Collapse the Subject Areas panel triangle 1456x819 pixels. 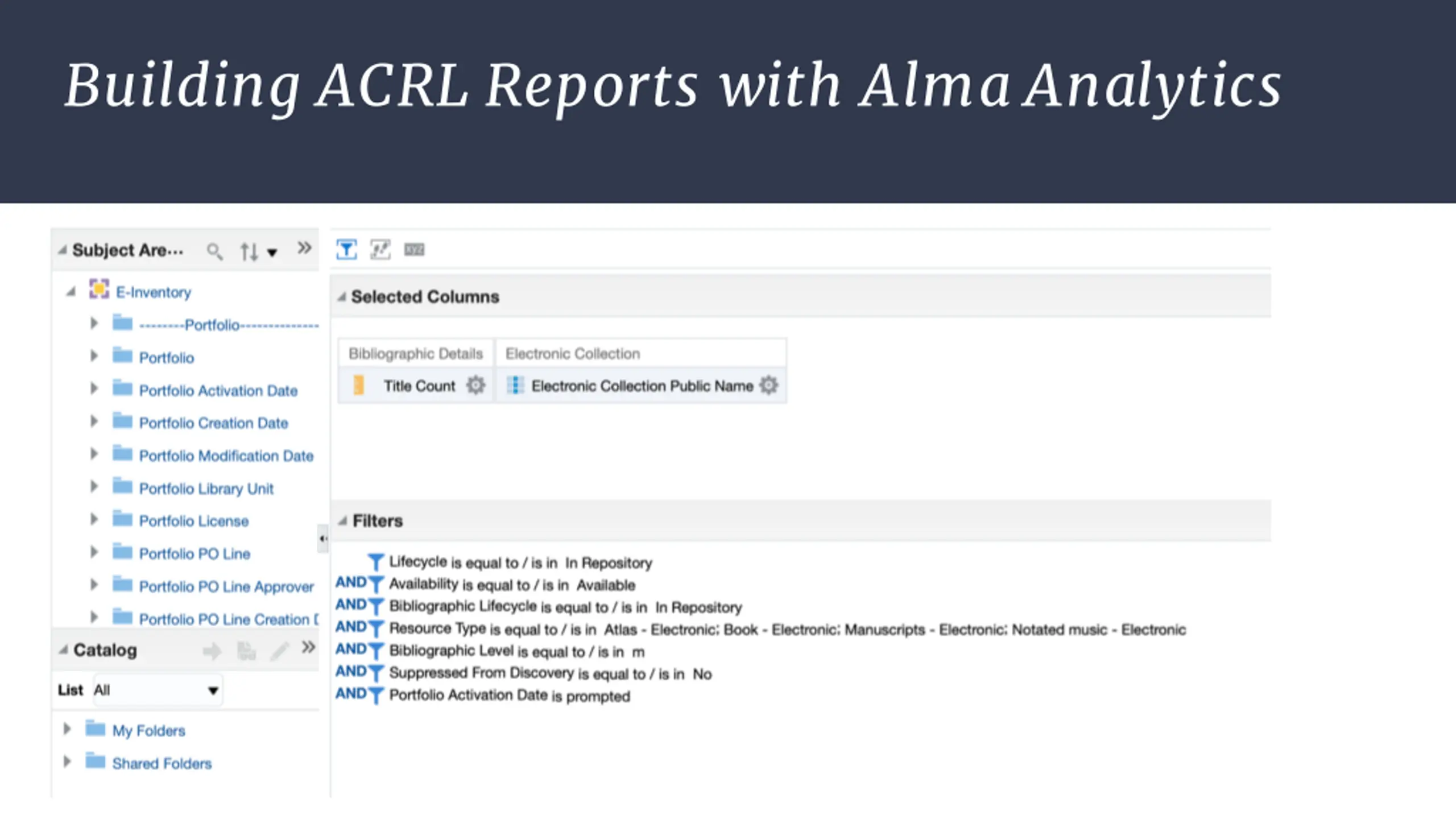pos(63,250)
